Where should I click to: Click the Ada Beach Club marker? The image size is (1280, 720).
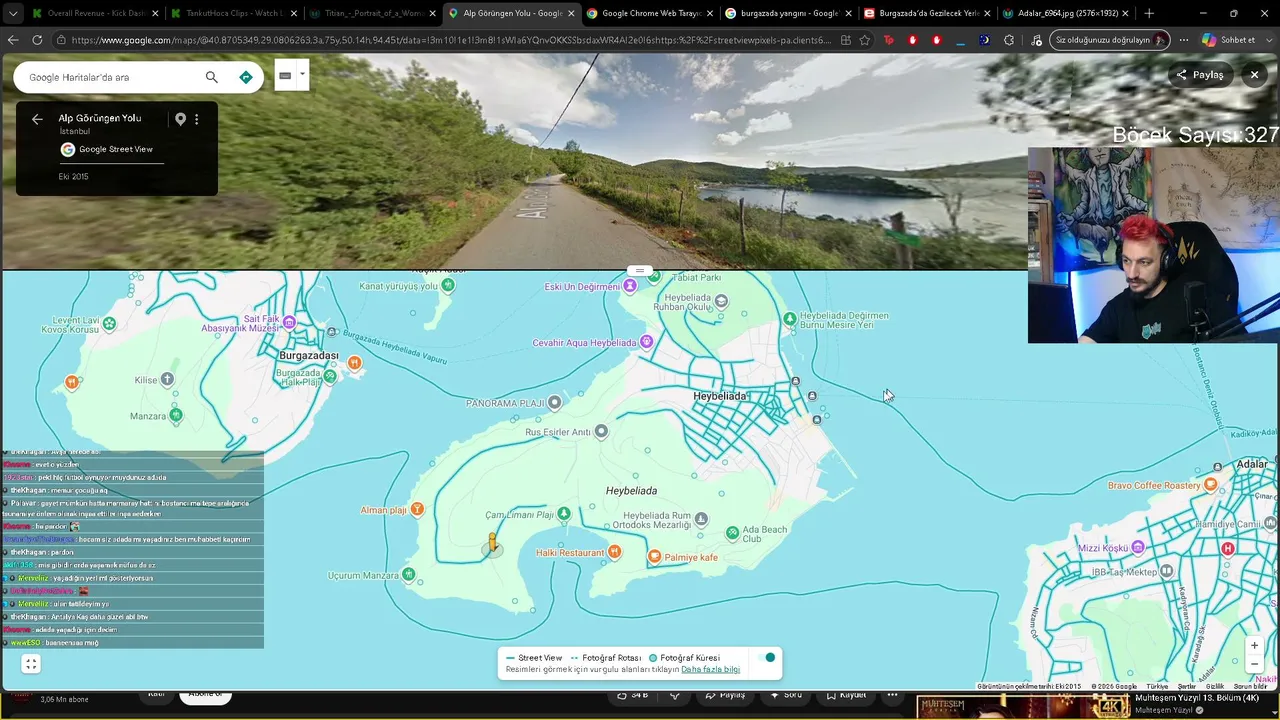click(733, 533)
